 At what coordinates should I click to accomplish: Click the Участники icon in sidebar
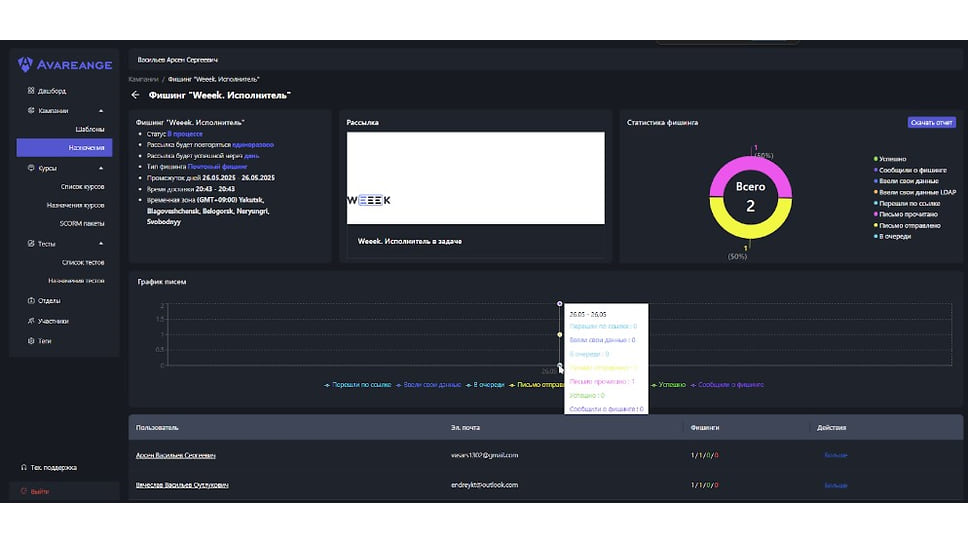click(31, 321)
